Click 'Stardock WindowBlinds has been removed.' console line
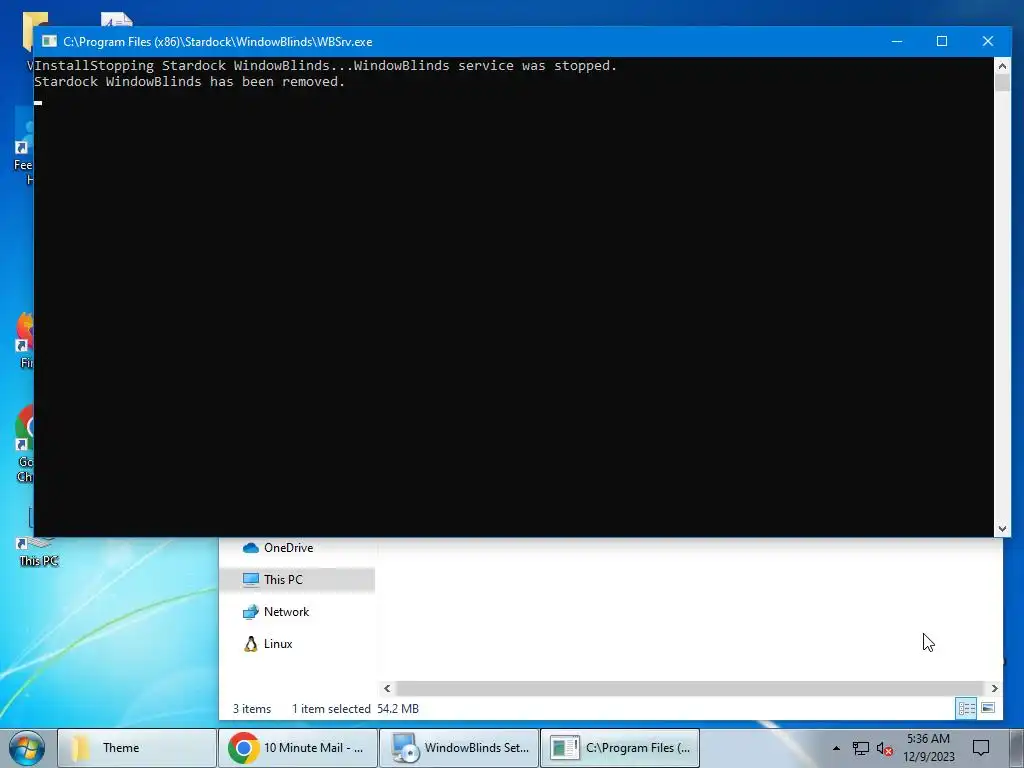The width and height of the screenshot is (1024, 768). click(189, 82)
